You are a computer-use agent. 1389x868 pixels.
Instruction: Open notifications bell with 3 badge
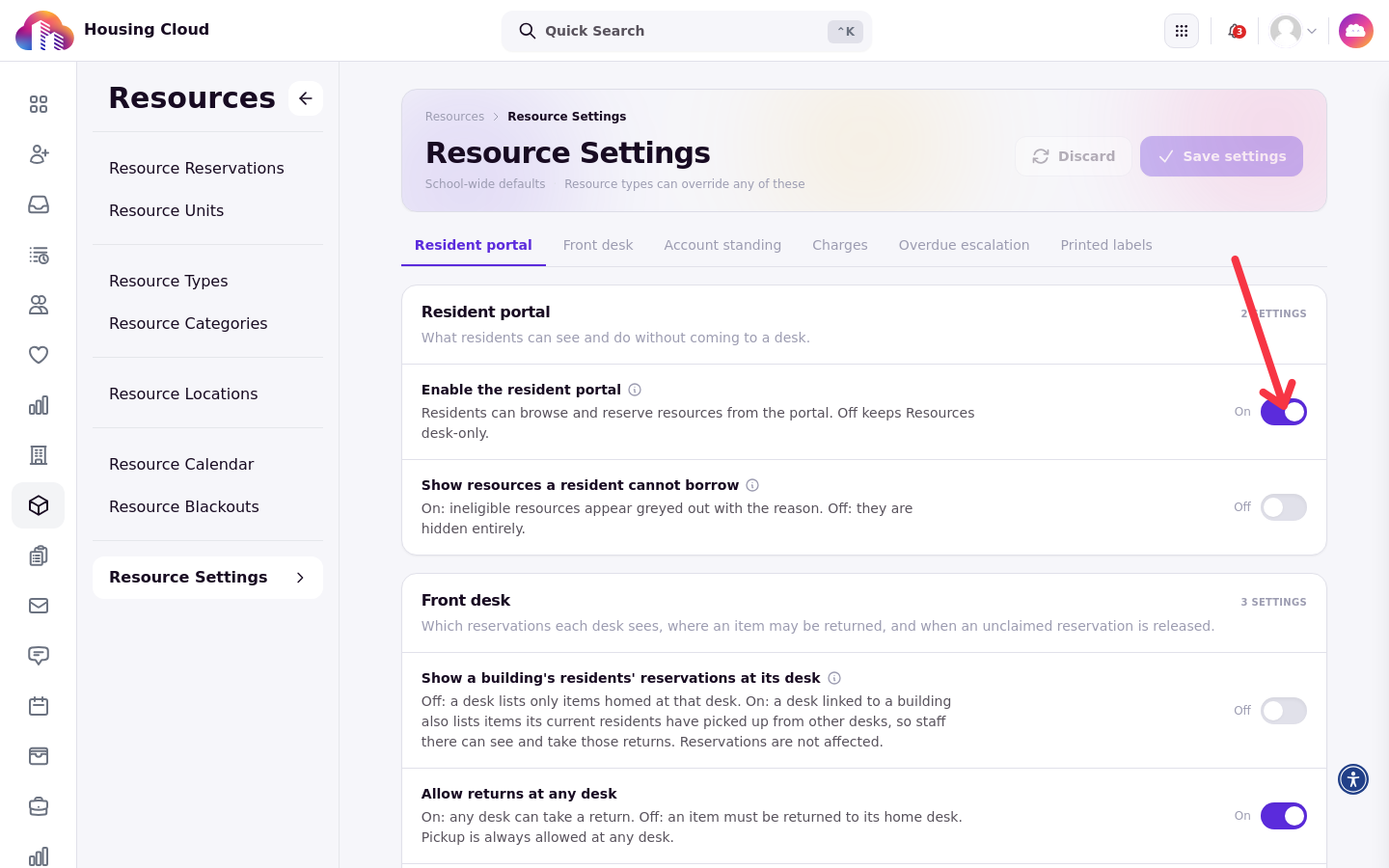click(1236, 31)
